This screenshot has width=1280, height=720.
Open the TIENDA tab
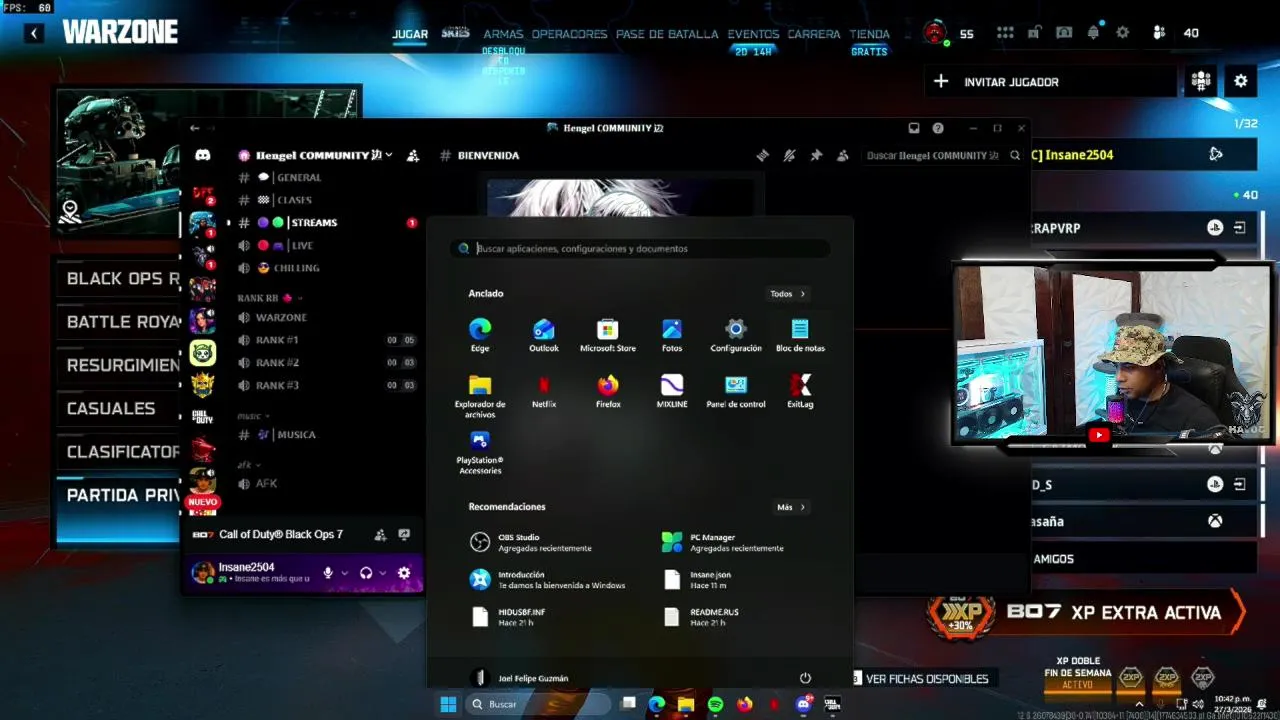(x=869, y=34)
